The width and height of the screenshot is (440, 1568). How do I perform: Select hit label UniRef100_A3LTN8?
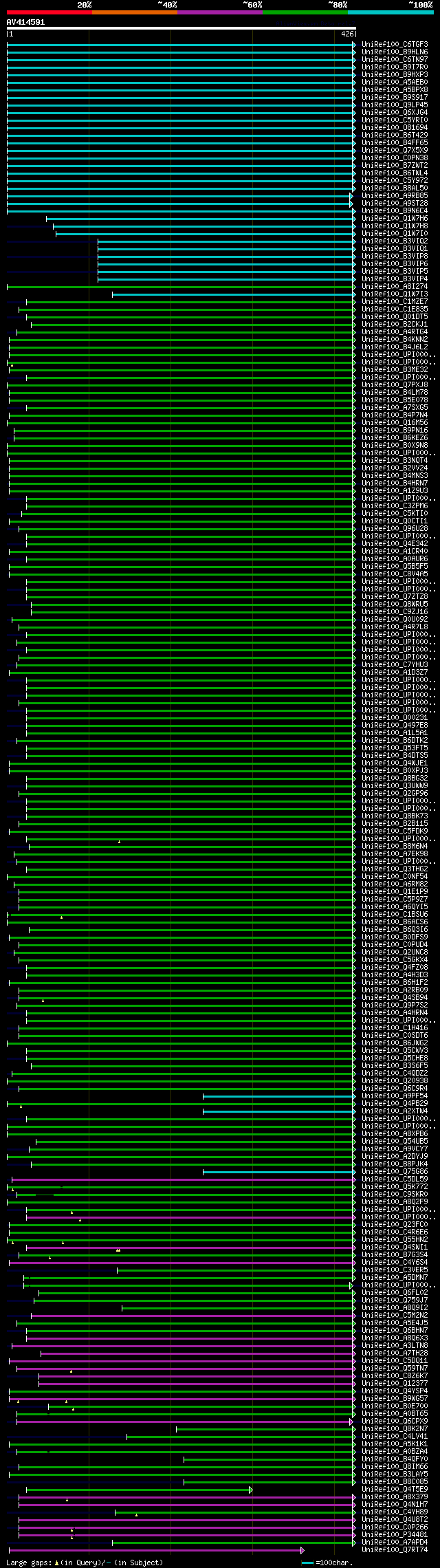point(395,1346)
